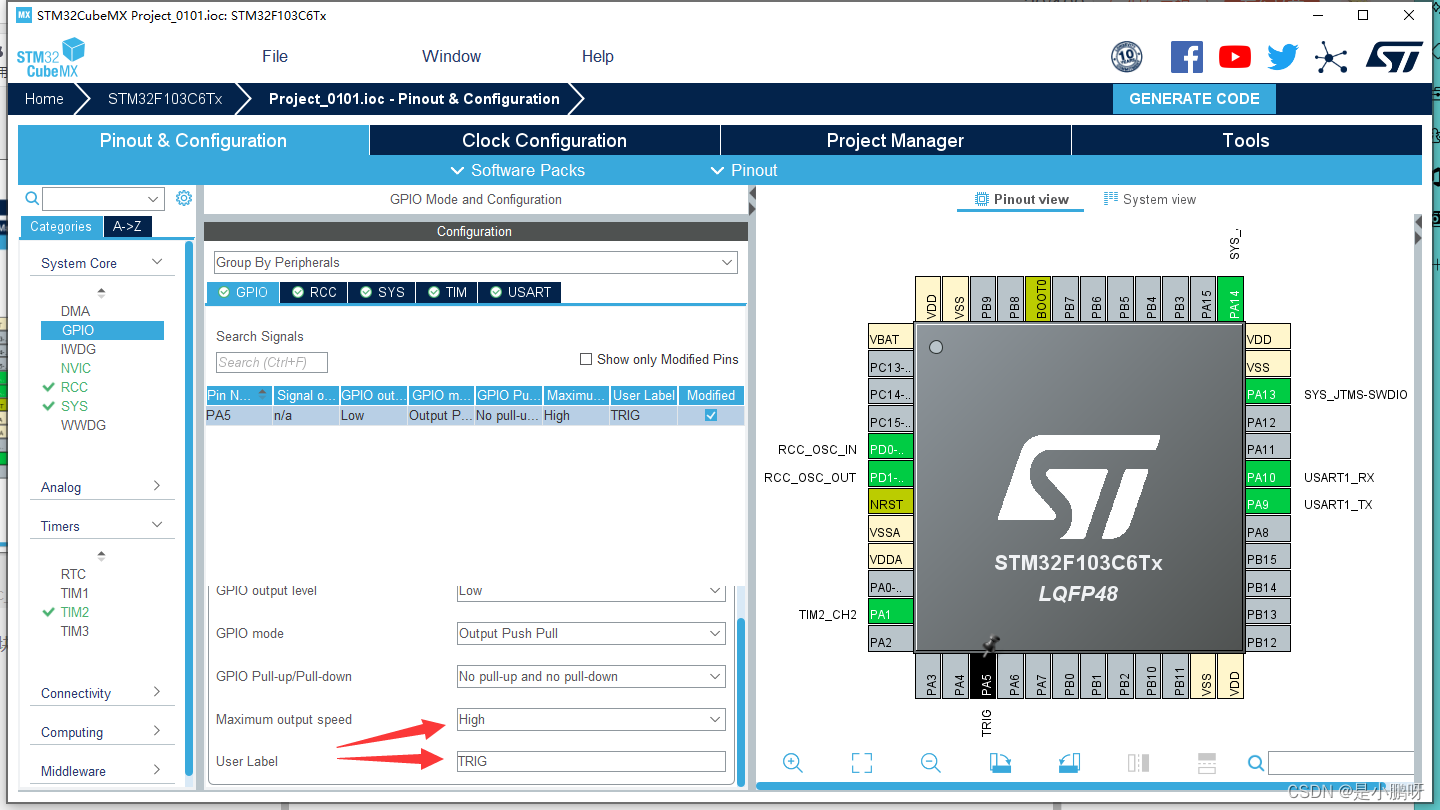Screen dimensions: 1440x810
Task: Go to Home breadcrumb
Action: [x=44, y=98]
